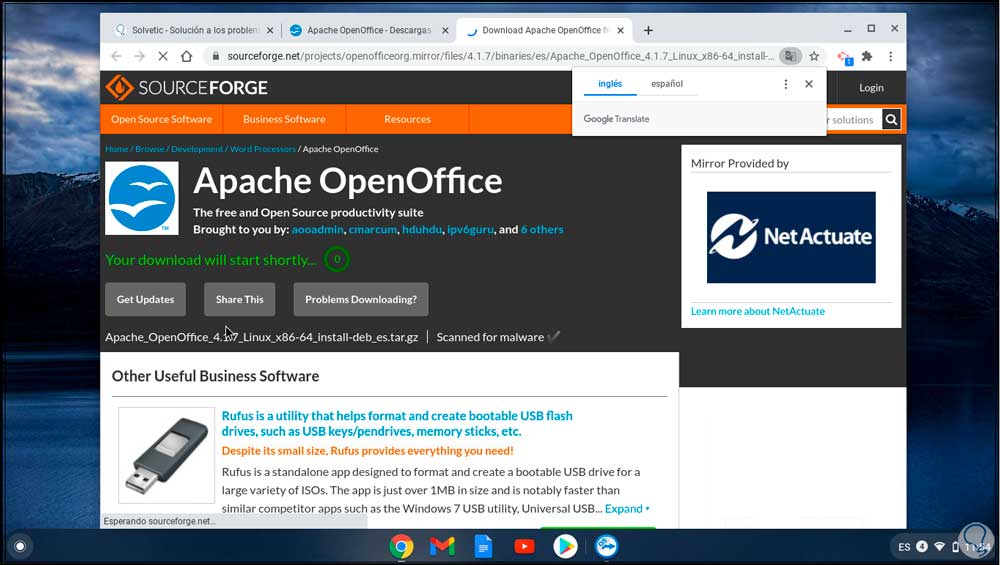Open the Resources menu
Screen dimensions: 1000x565
407,119
